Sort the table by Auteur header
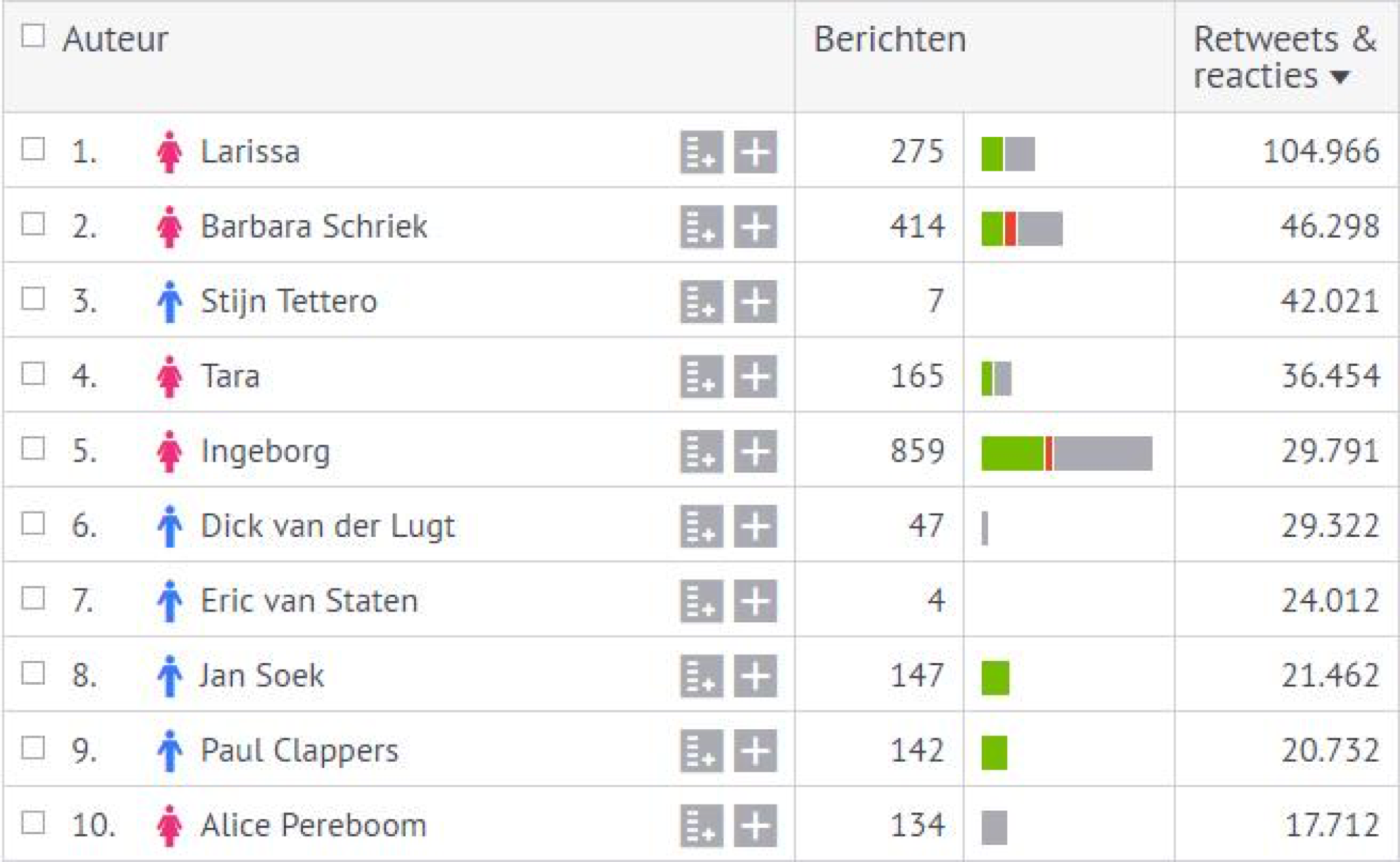Screen dimensions: 1400x862 (x=115, y=40)
